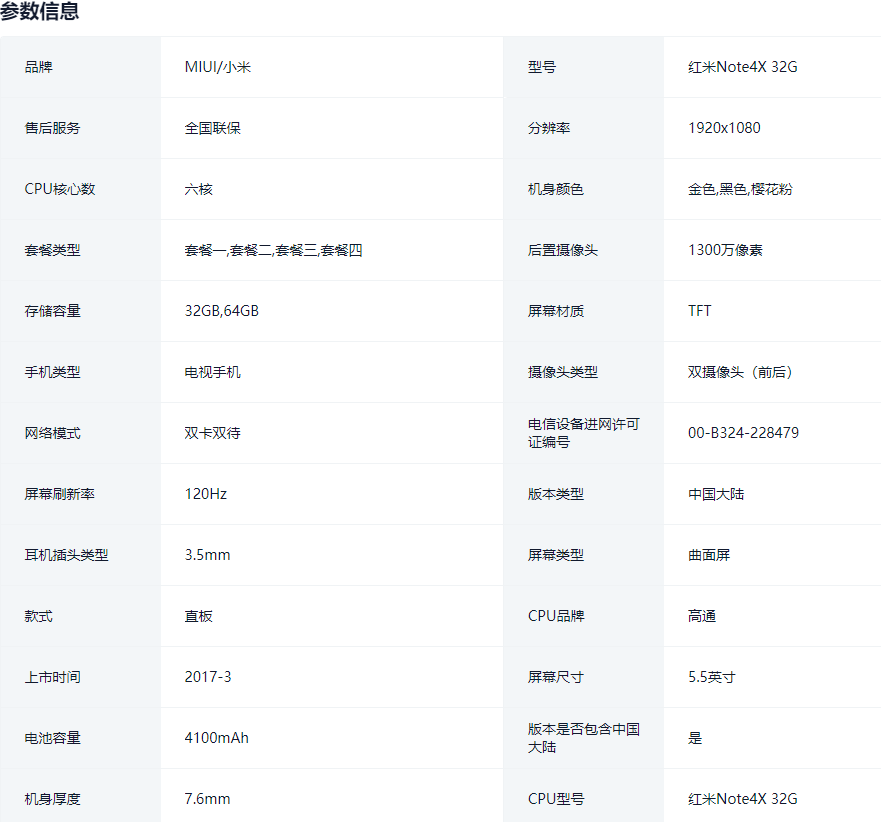Select the 机身颜色 label
The image size is (881, 822).
tap(556, 189)
